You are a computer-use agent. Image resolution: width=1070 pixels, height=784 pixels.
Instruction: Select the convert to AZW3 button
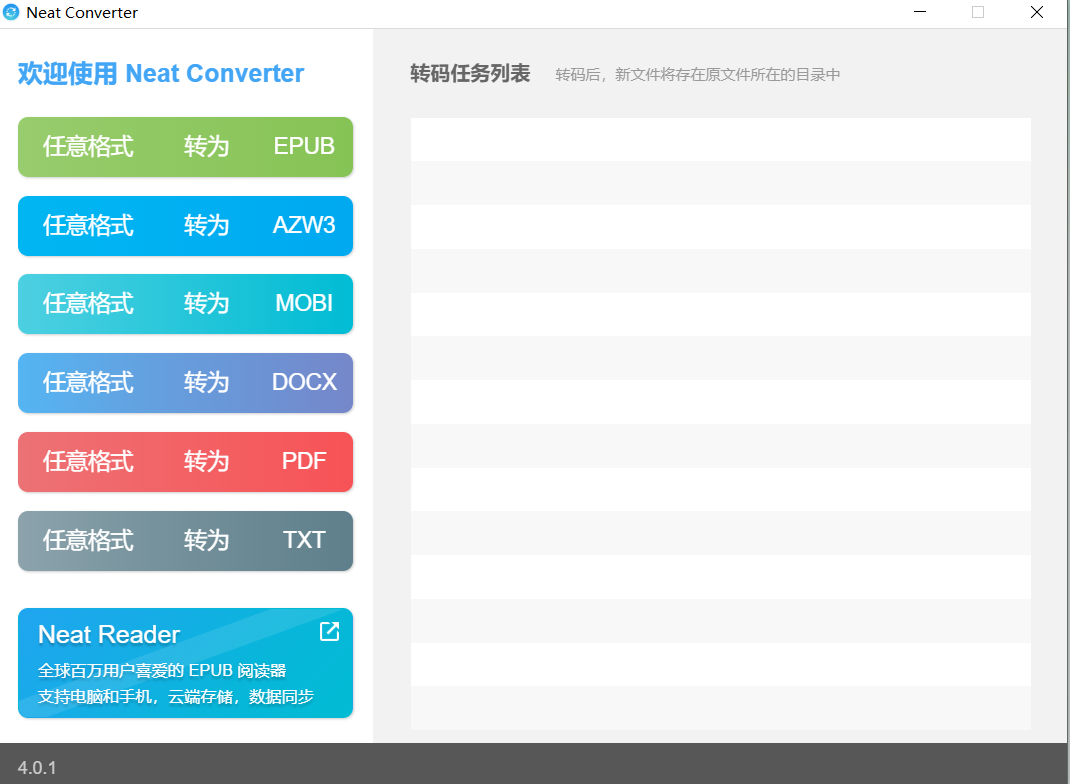[185, 226]
